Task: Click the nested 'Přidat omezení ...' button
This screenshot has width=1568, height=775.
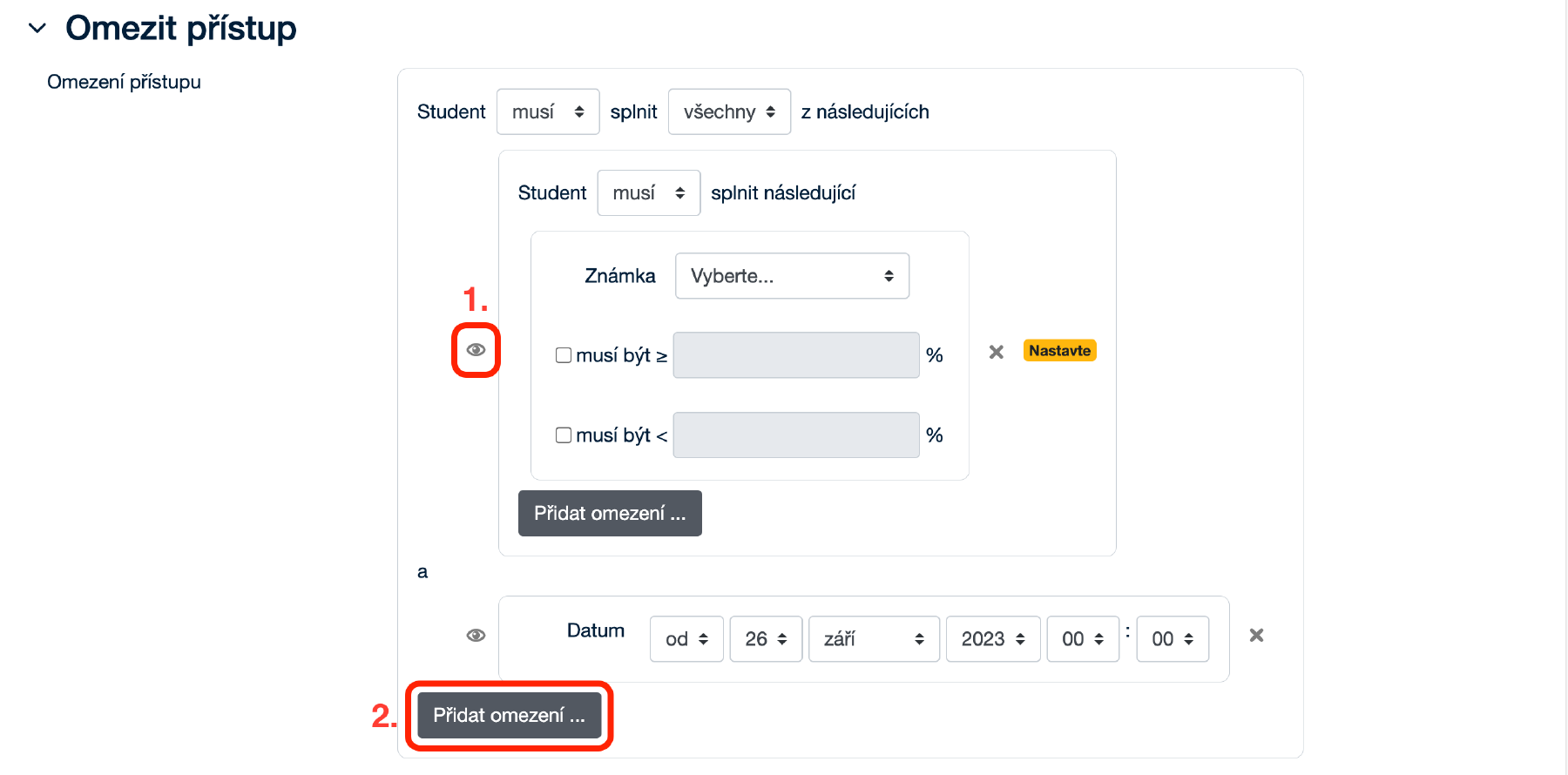Action: pos(610,514)
